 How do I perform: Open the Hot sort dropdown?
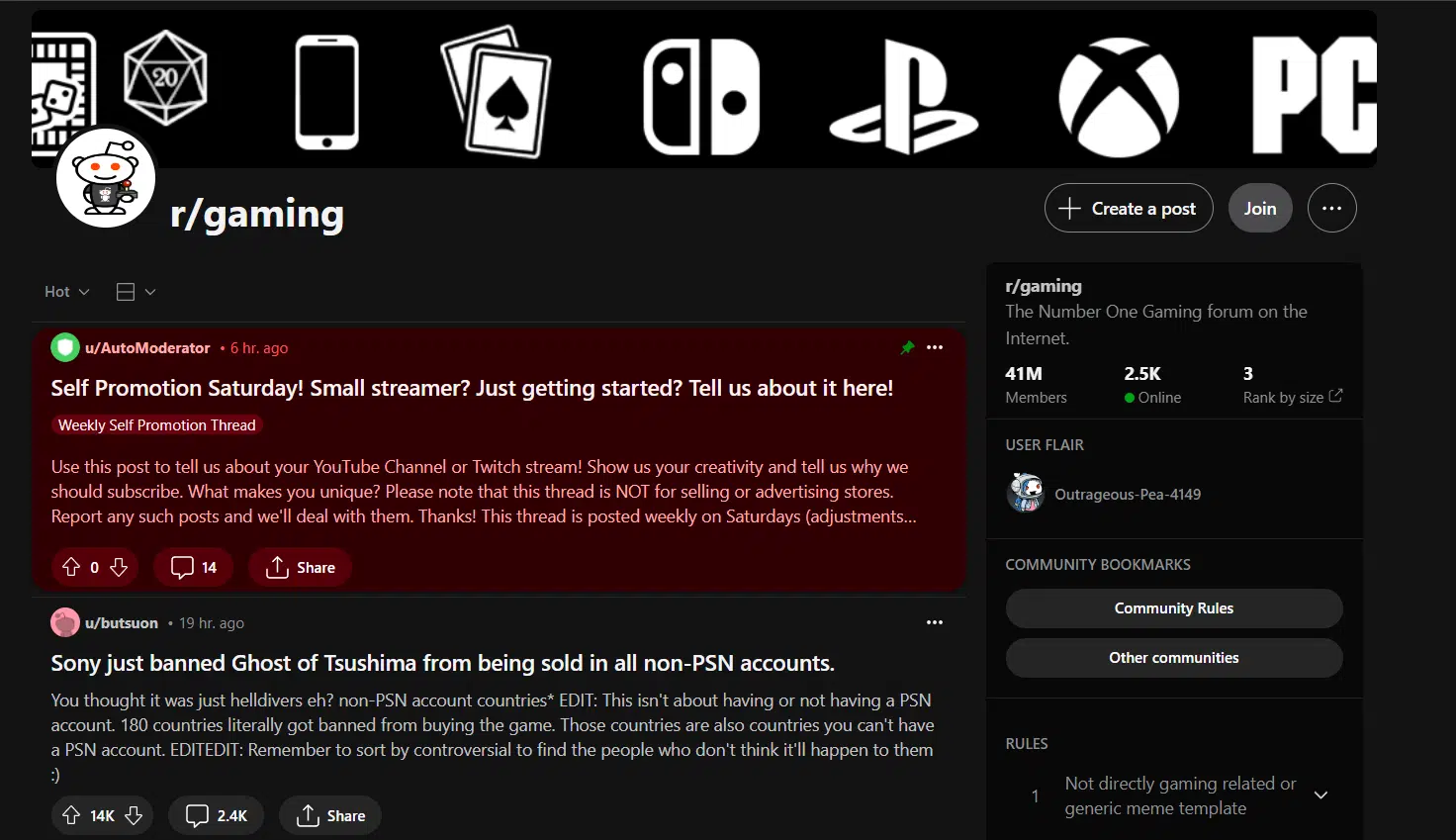click(64, 291)
